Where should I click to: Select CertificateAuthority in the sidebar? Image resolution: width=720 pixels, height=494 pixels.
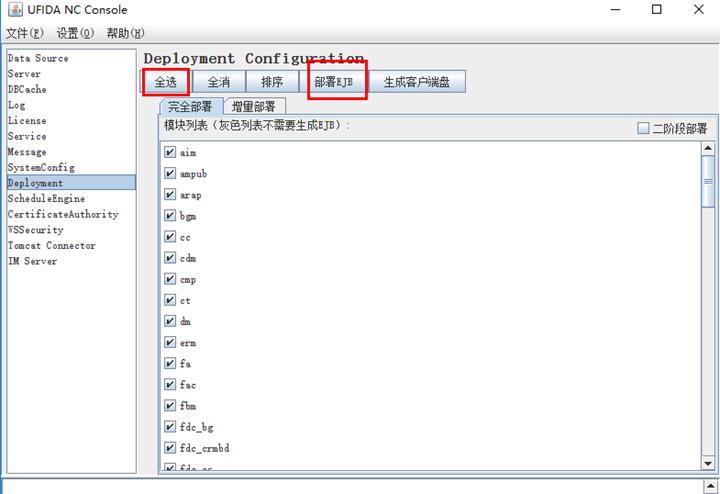71,214
